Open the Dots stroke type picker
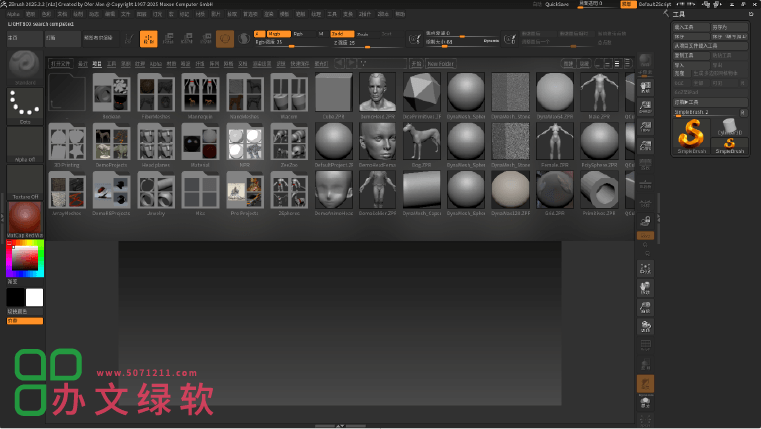 click(24, 106)
